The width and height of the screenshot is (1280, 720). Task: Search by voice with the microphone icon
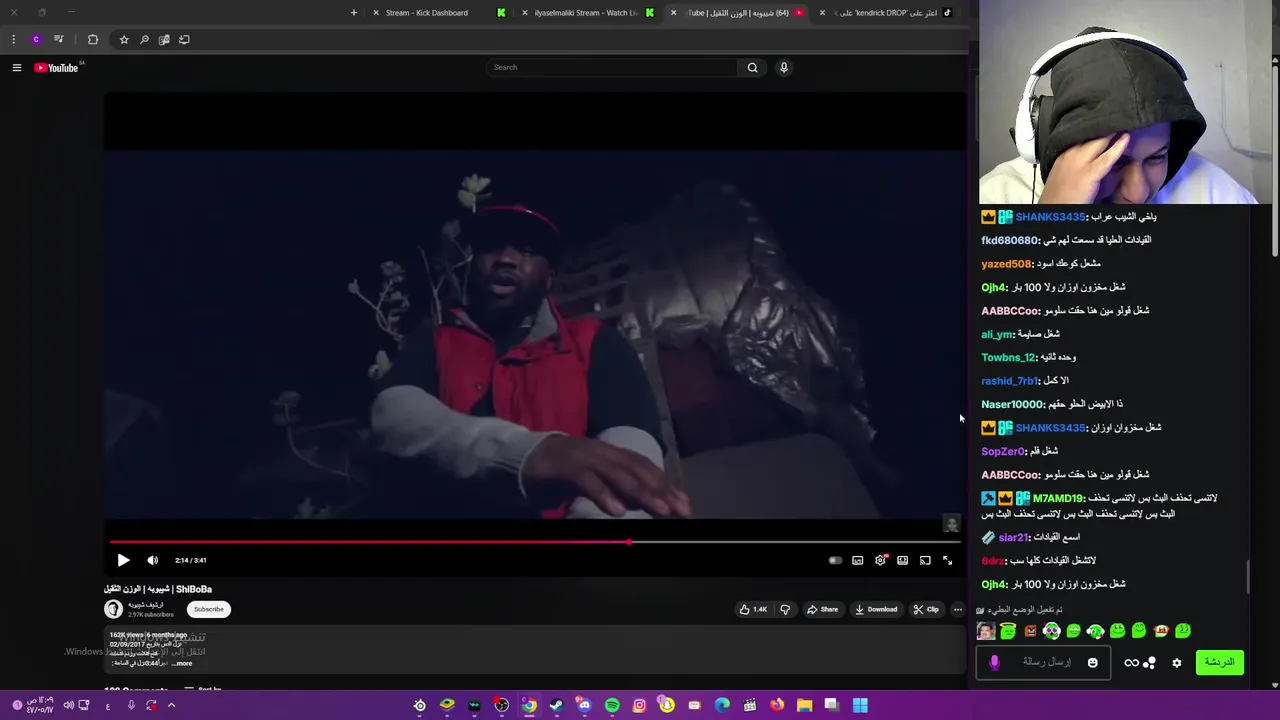[784, 67]
